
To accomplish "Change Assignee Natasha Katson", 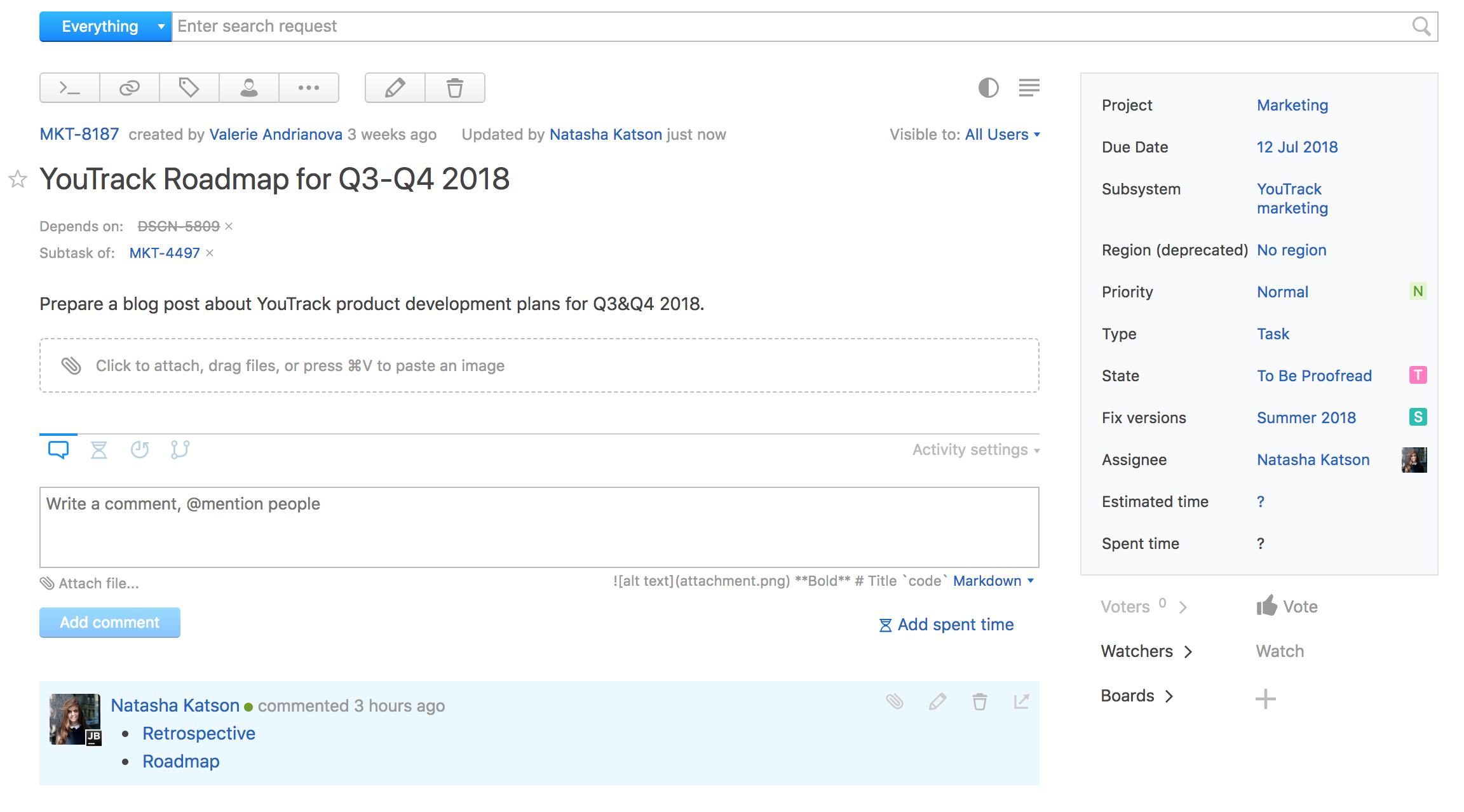I will [x=1313, y=460].
